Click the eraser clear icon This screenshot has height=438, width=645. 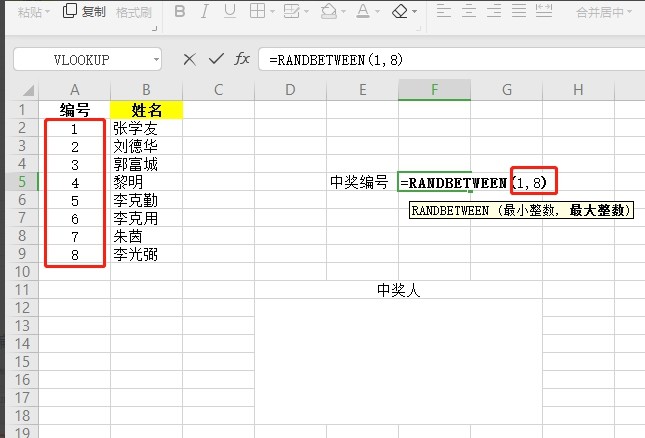coord(400,12)
